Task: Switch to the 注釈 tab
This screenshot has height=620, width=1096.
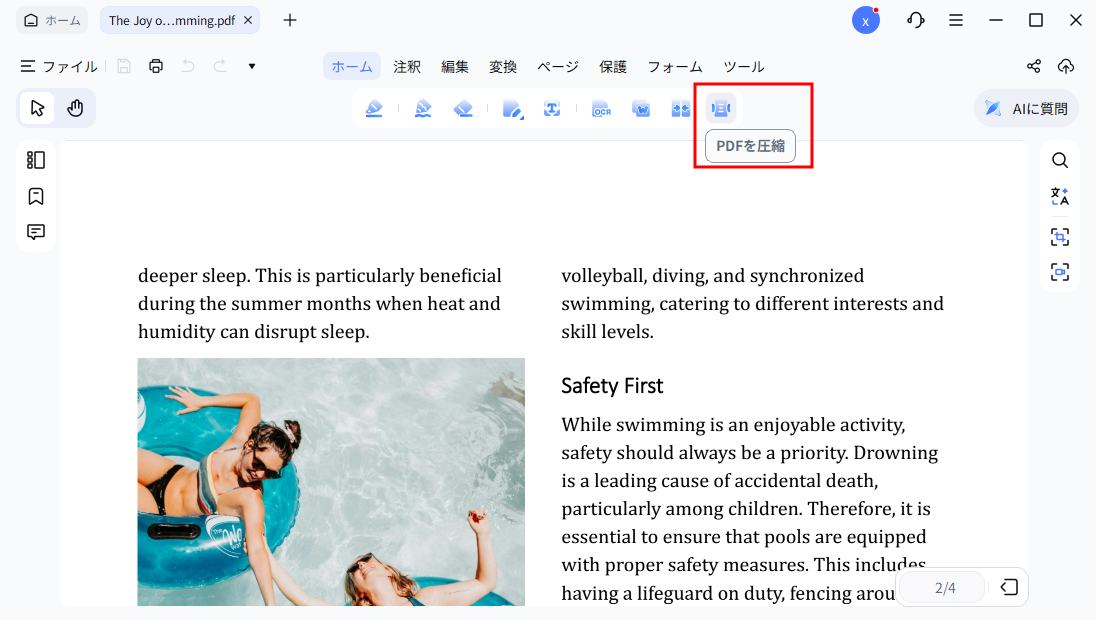Action: click(407, 67)
